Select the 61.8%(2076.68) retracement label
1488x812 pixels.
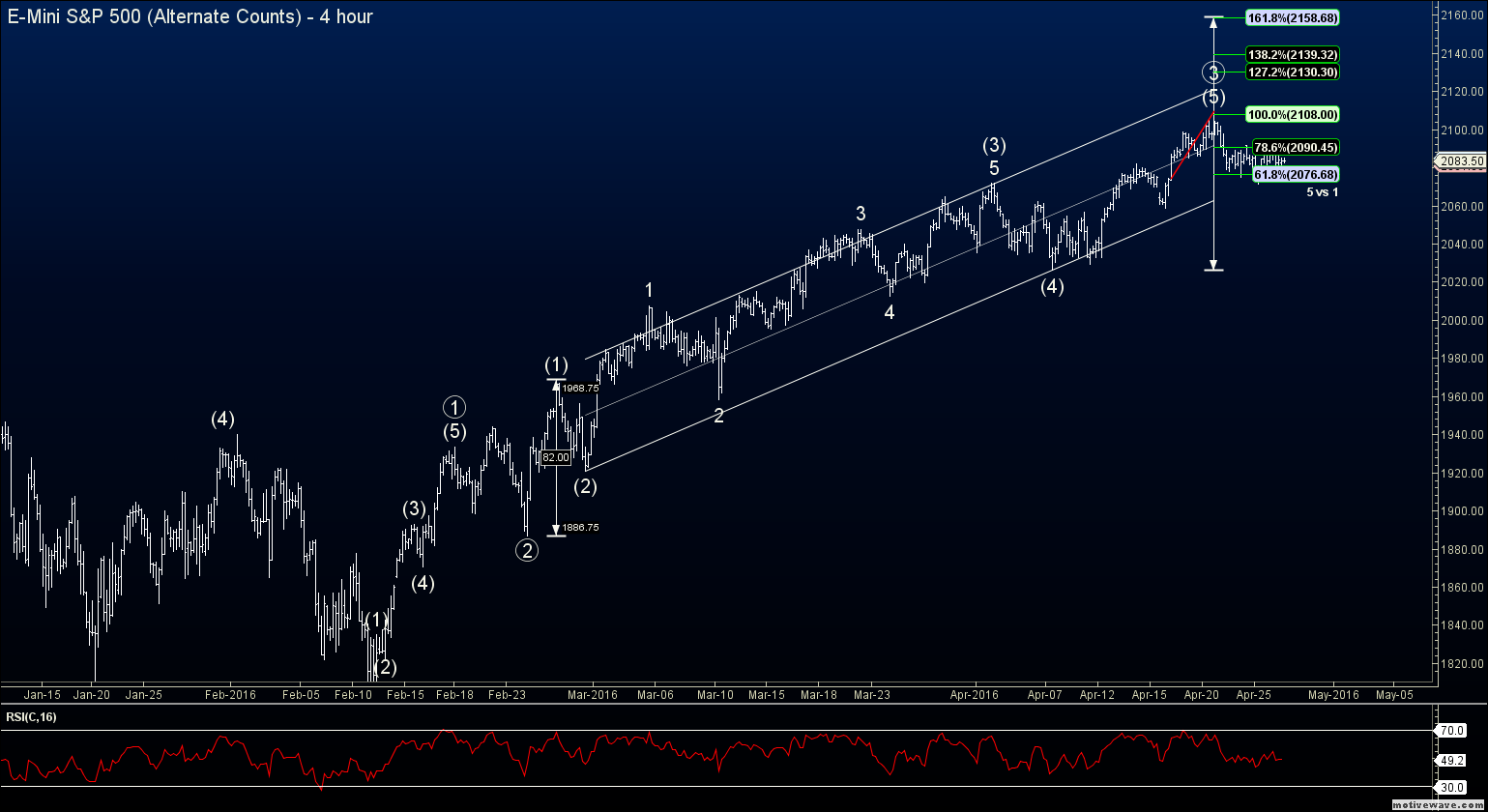[1296, 174]
